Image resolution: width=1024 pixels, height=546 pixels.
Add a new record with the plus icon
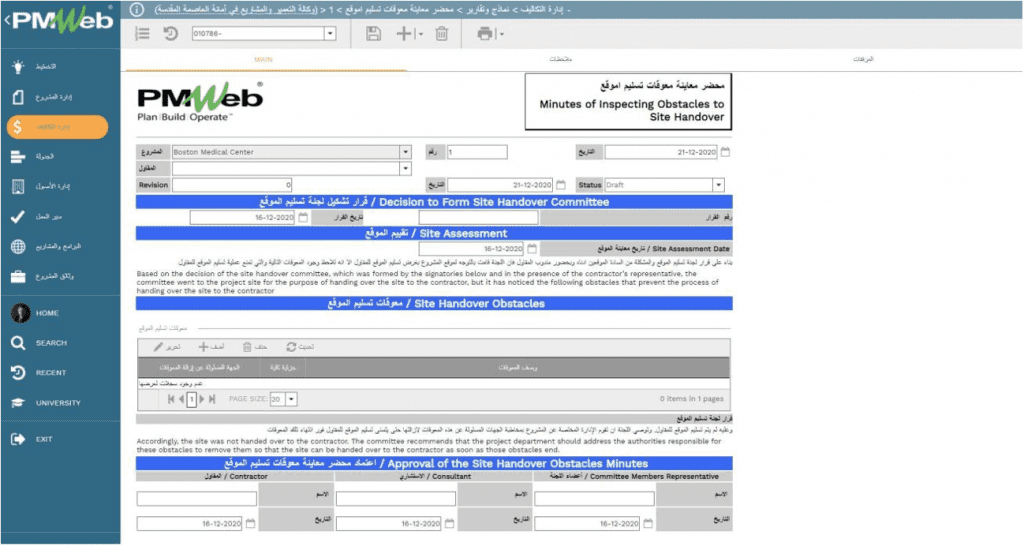pos(404,33)
